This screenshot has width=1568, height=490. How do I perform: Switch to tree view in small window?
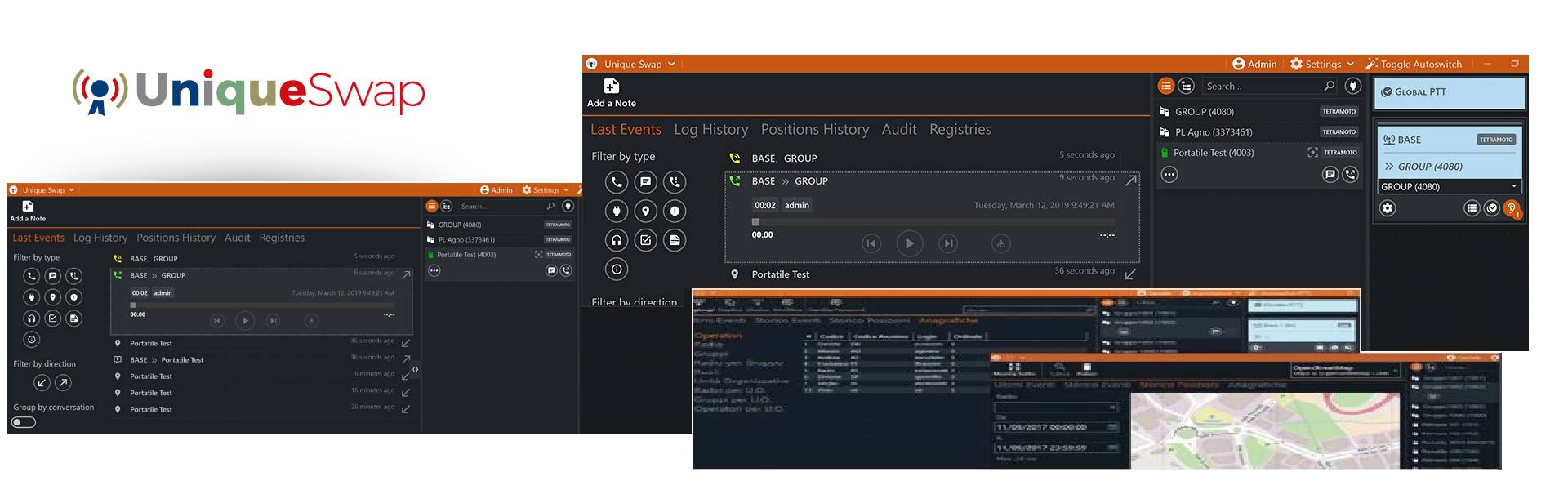(447, 206)
